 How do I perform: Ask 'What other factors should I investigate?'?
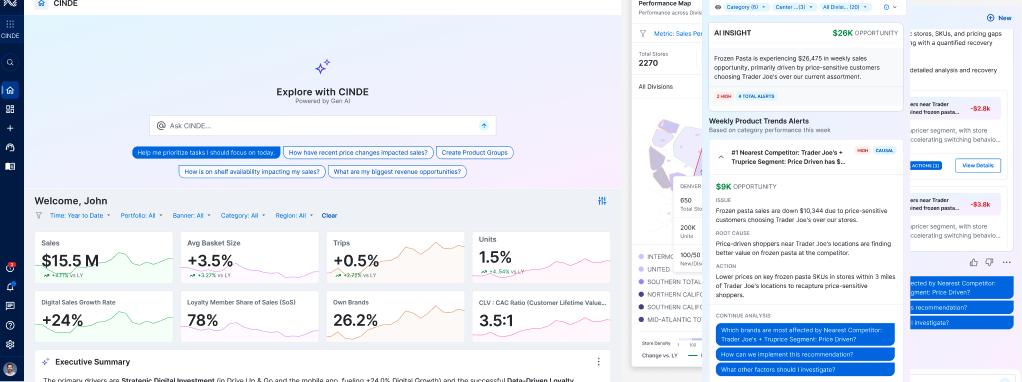805,370
